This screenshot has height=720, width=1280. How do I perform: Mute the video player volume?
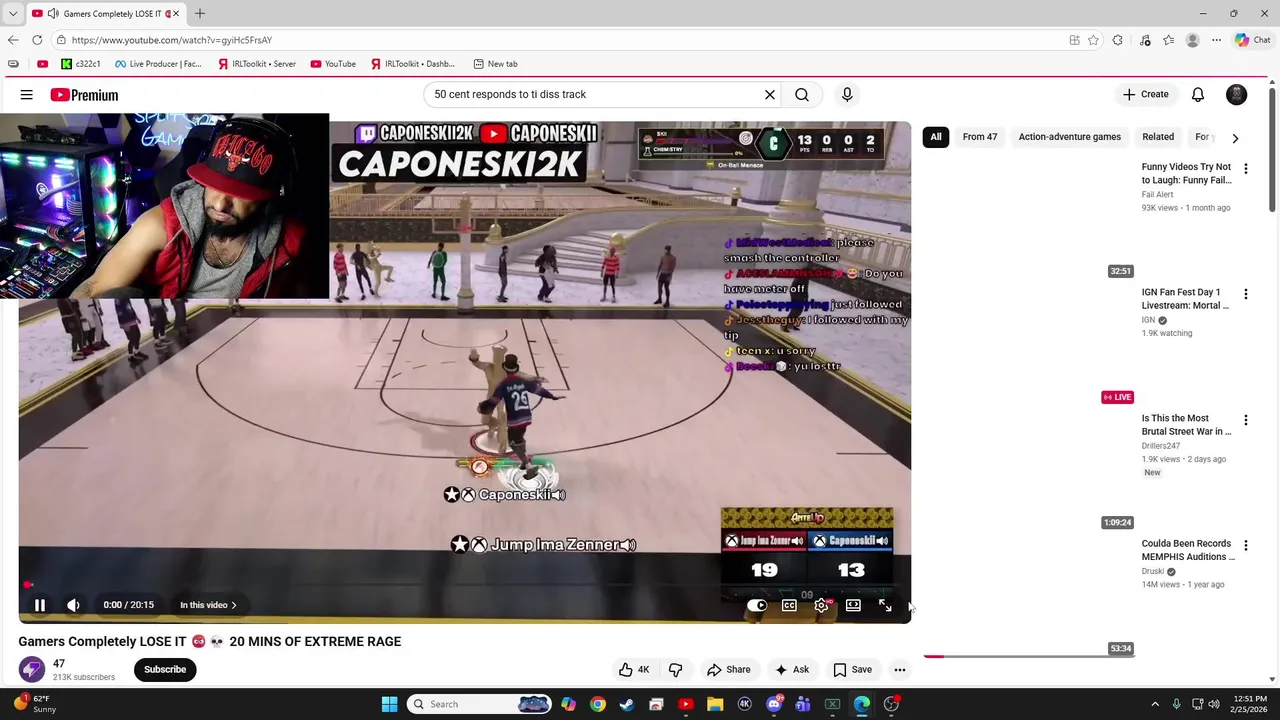point(73,605)
